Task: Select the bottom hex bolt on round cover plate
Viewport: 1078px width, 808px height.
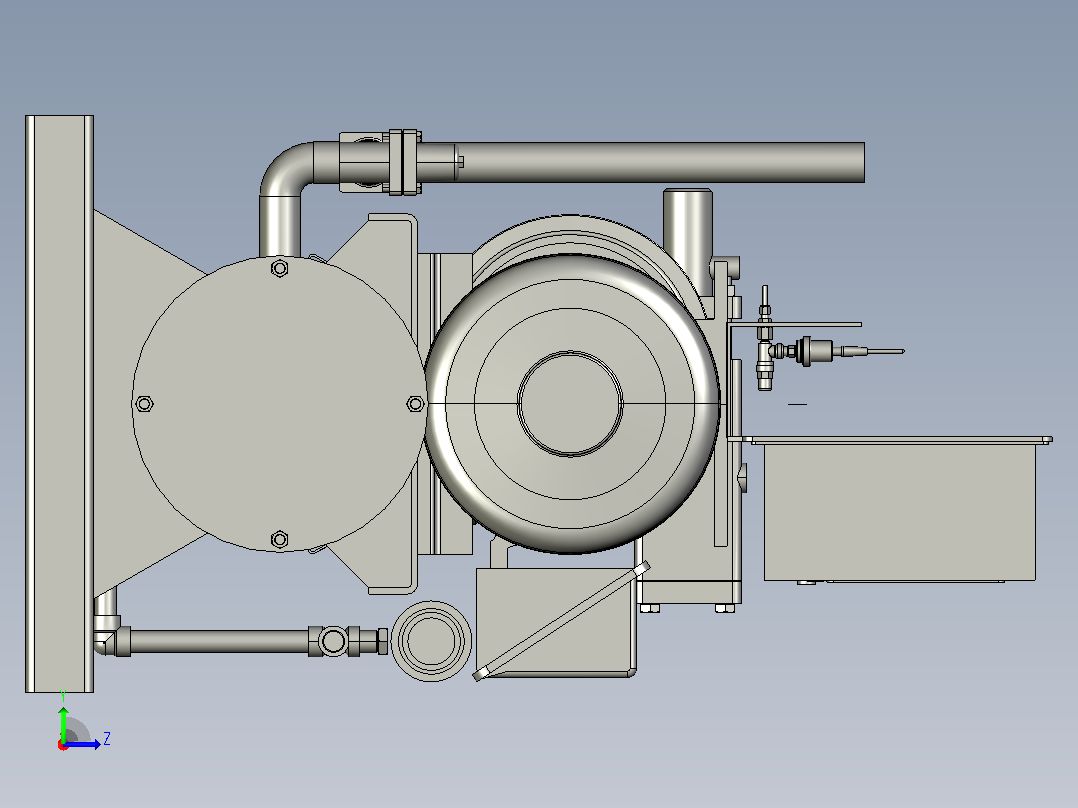Action: (x=279, y=539)
